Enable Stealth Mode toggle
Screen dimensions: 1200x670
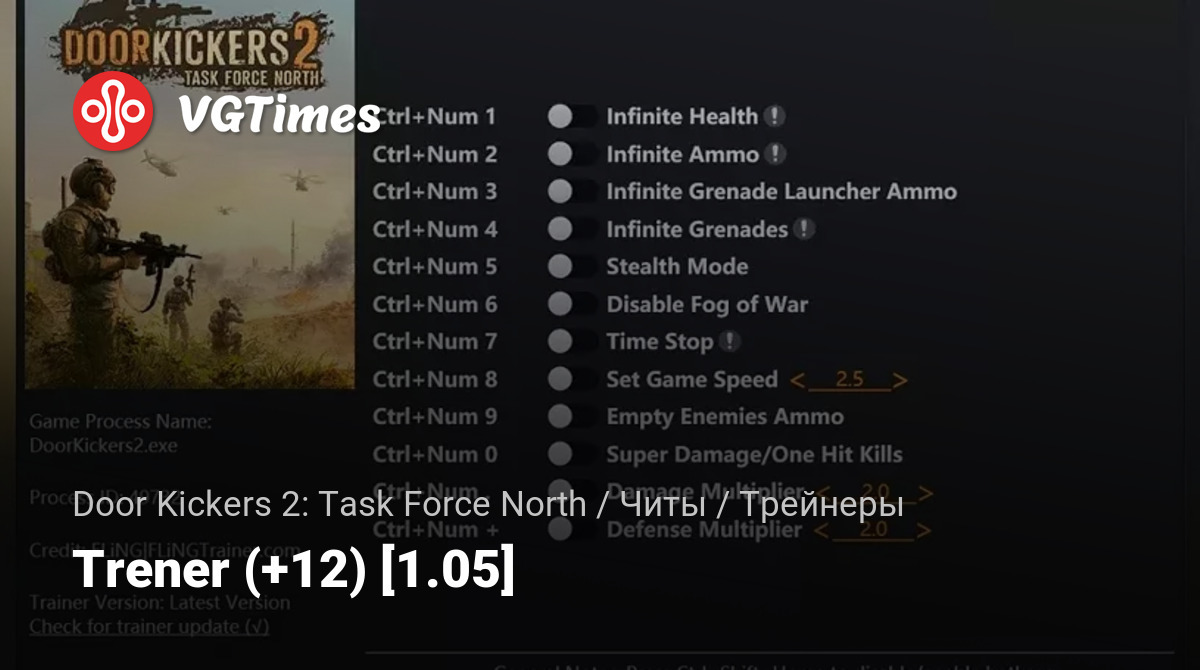click(x=571, y=267)
